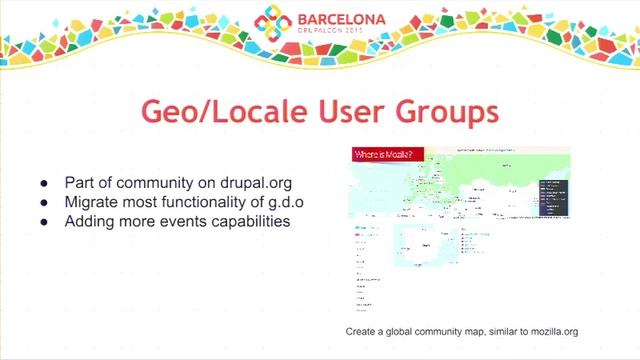Click the small Spain inset map
The width and height of the screenshot is (640, 360).
[x=425, y=245]
